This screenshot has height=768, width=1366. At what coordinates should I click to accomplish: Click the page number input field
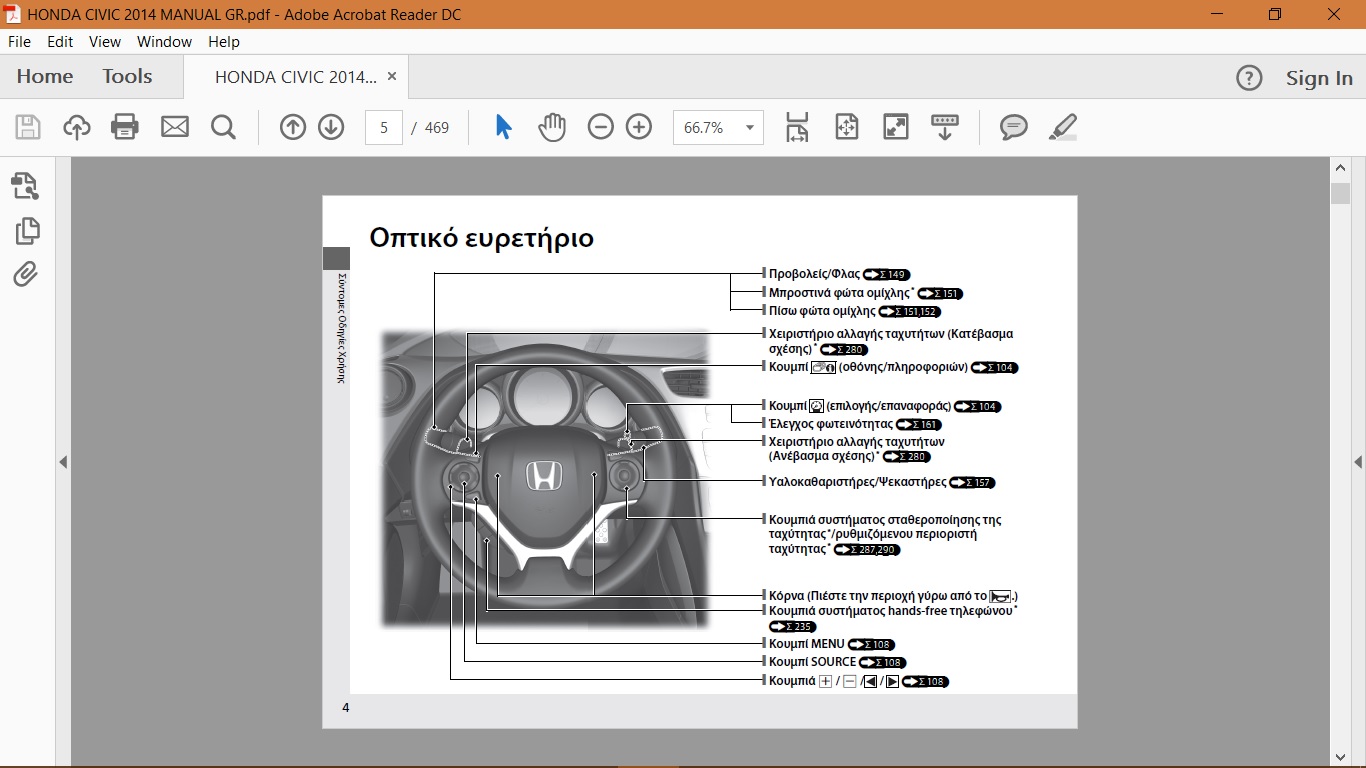point(384,128)
